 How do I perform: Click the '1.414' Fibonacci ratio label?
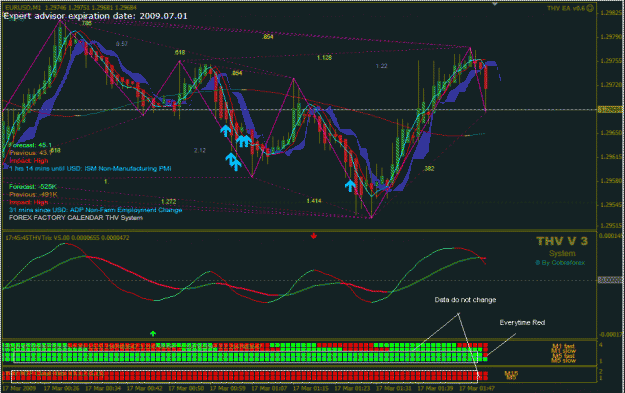[314, 201]
